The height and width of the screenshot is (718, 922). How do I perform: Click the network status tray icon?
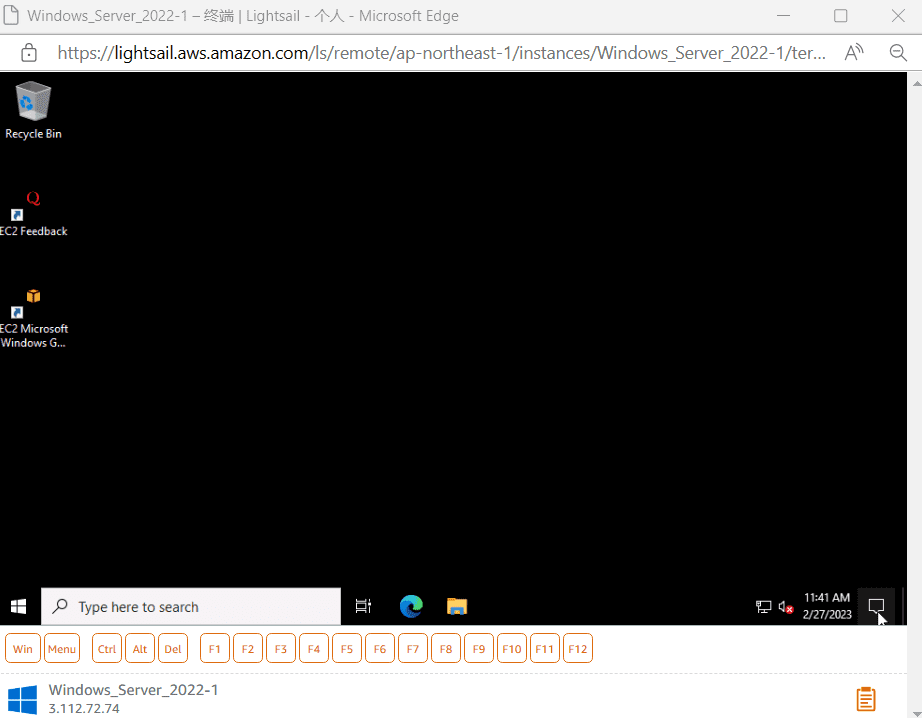[x=764, y=607]
